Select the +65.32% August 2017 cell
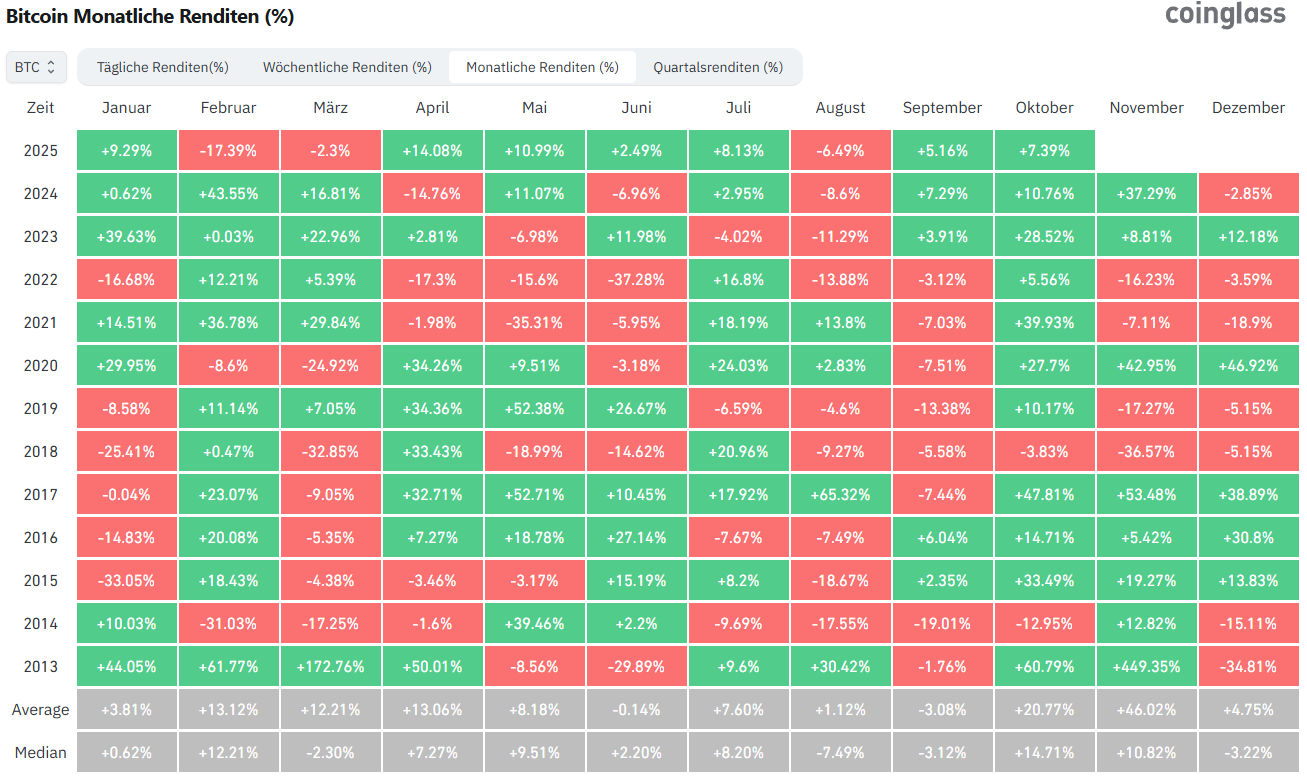1307x778 pixels. (840, 493)
